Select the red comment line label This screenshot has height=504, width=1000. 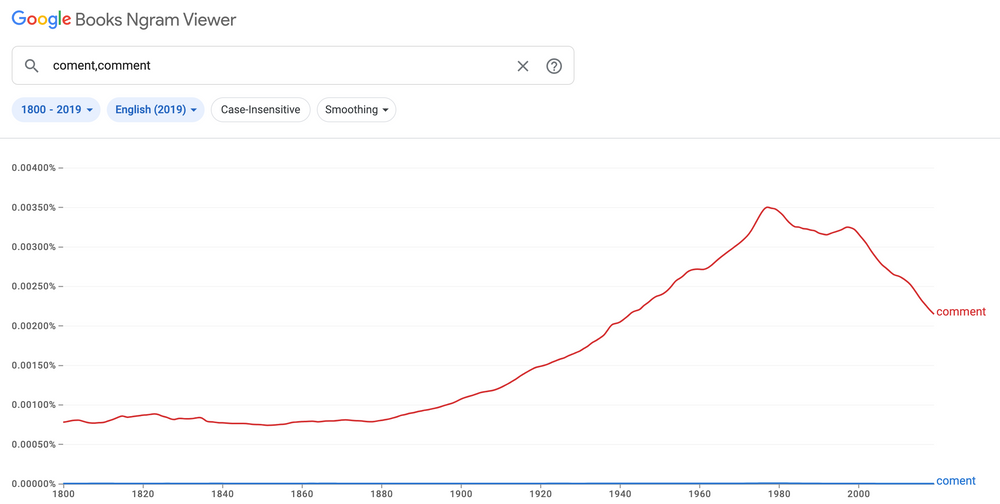coord(961,312)
